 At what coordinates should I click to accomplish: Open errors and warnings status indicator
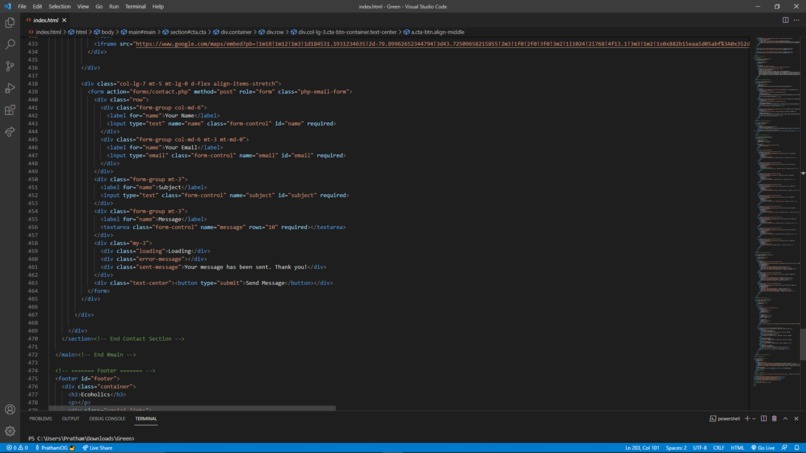click(x=17, y=448)
